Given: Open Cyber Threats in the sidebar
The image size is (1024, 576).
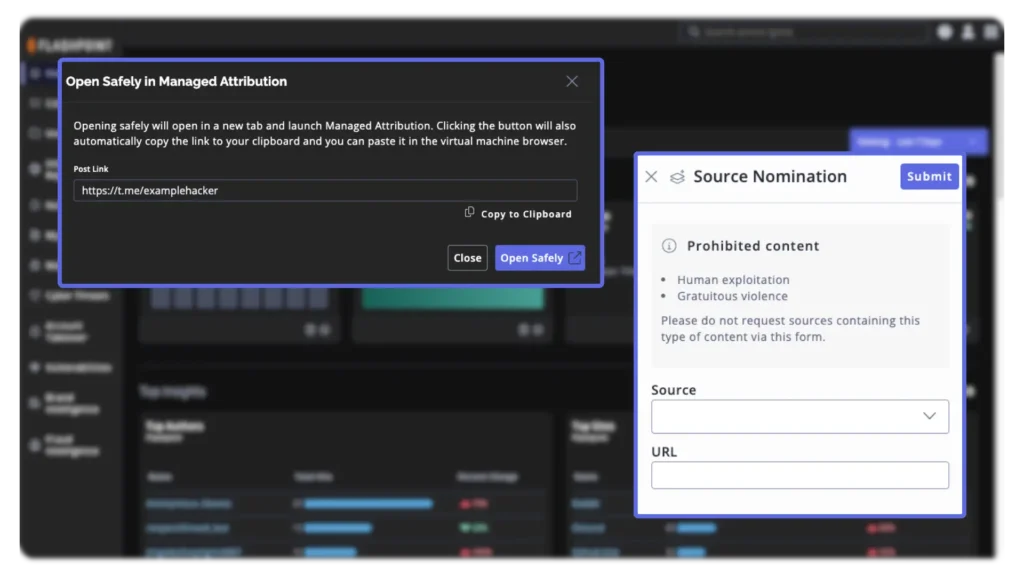Looking at the screenshot, I should coord(76,296).
